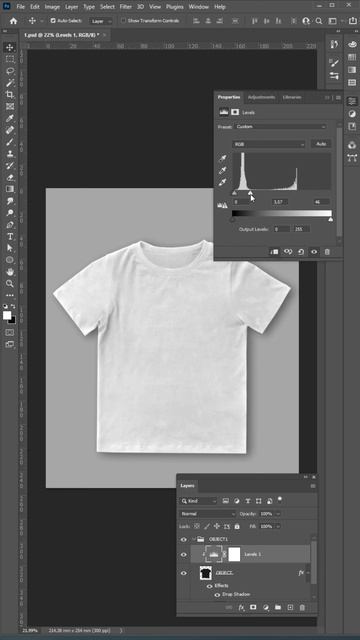The height and width of the screenshot is (640, 360).
Task: Toggle adjustment visibility in Properties panel
Action: (314, 252)
